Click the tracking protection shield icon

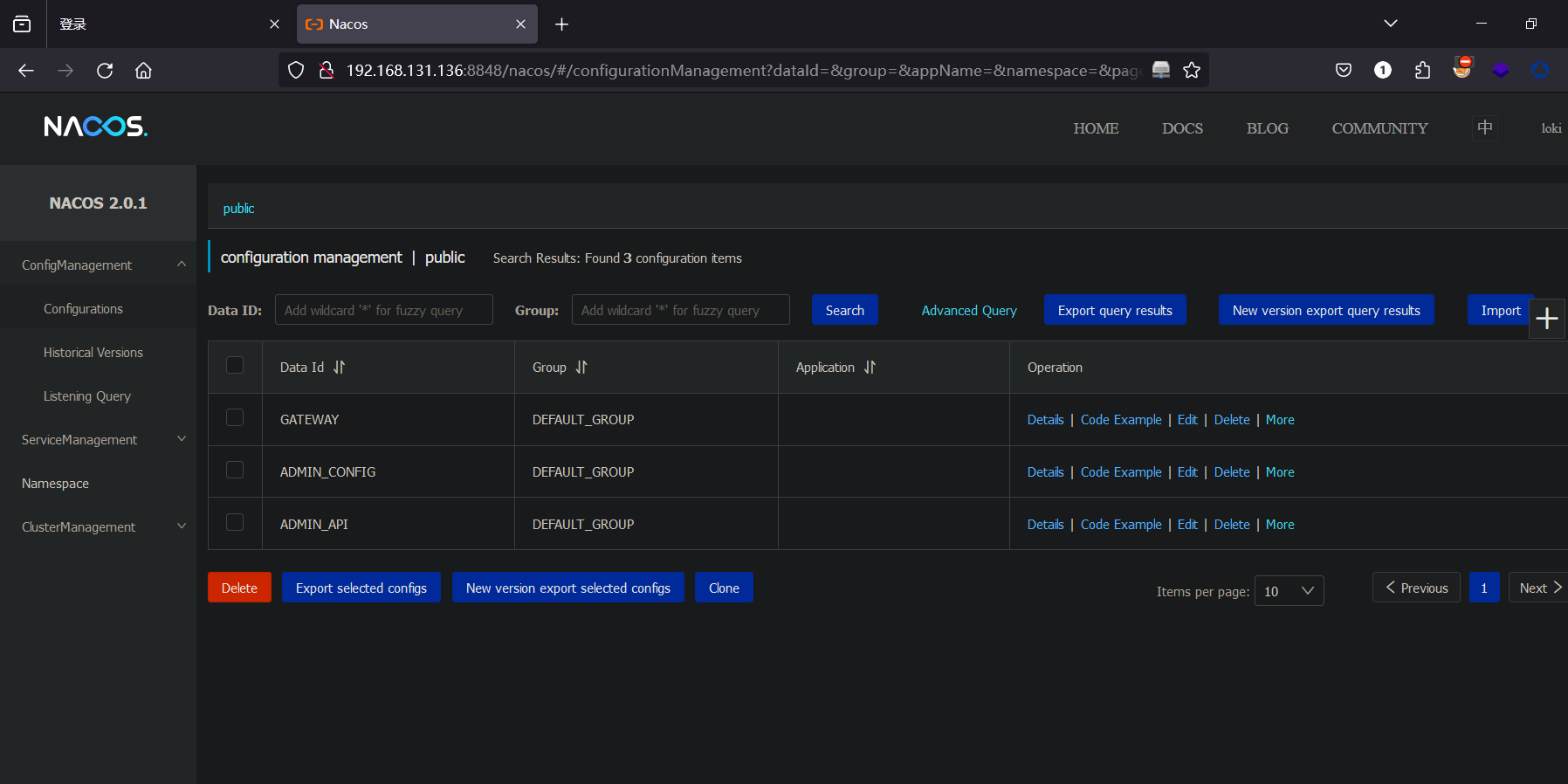[296, 71]
